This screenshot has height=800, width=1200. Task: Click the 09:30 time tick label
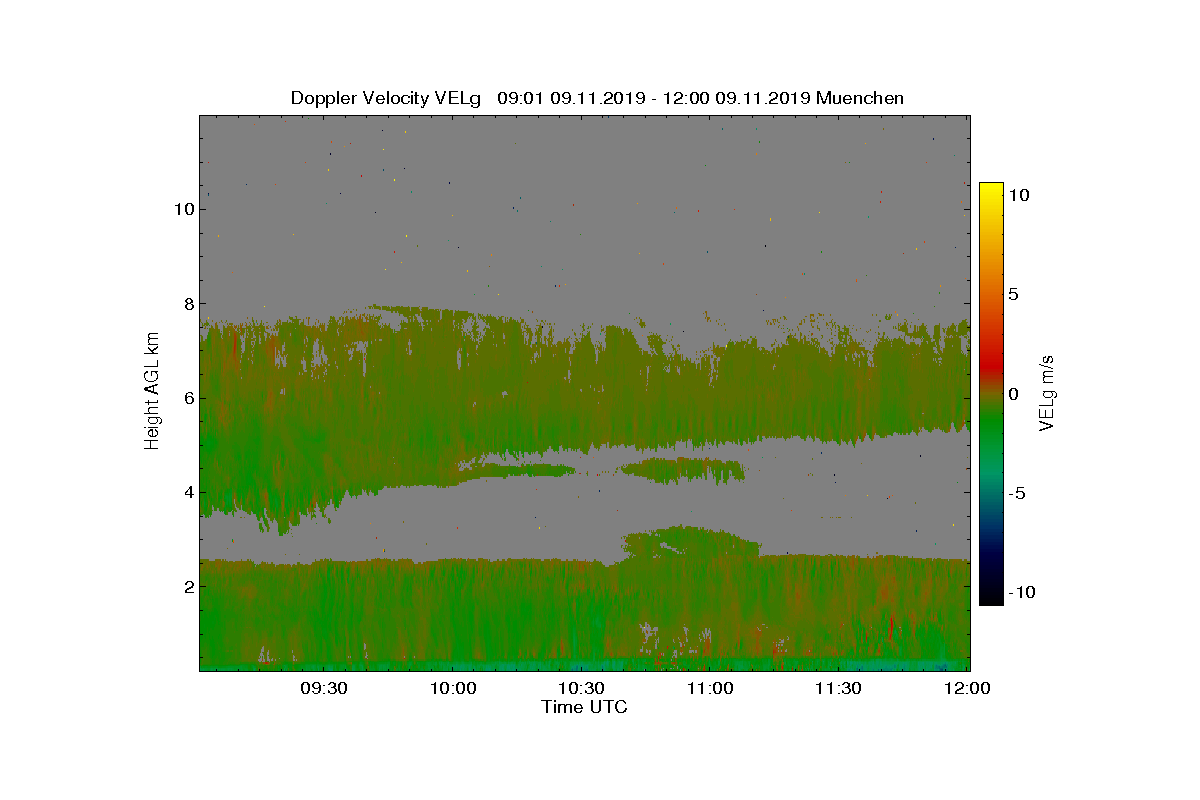(323, 688)
